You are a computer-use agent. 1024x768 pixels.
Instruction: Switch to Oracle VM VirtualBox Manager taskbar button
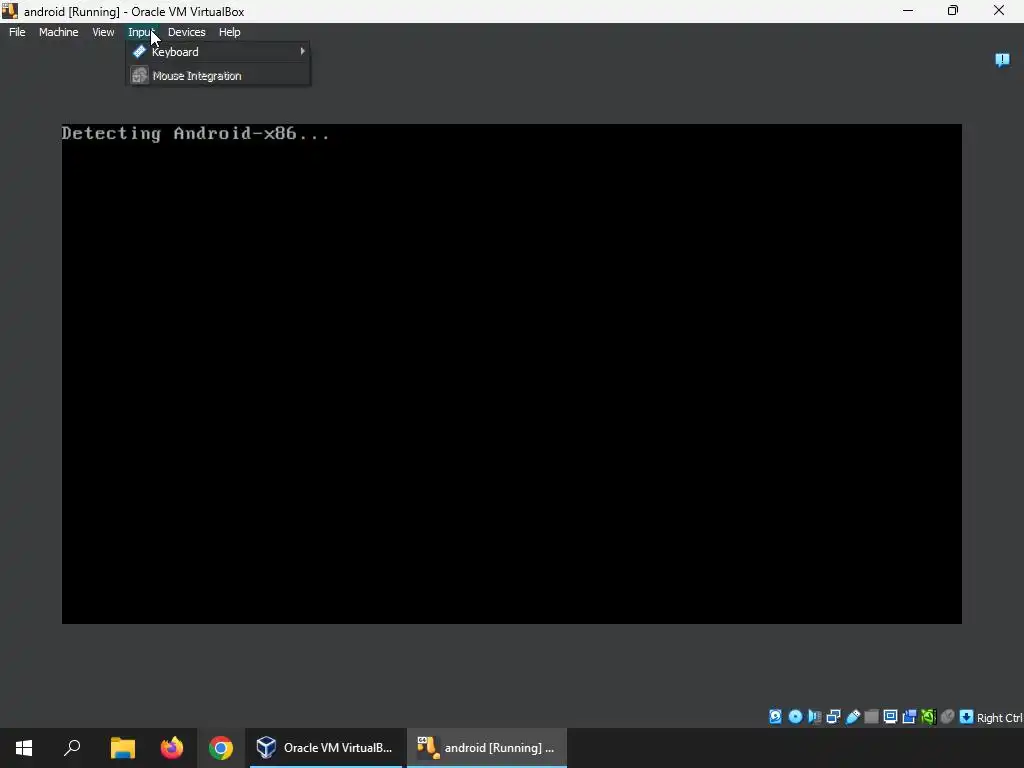(325, 748)
